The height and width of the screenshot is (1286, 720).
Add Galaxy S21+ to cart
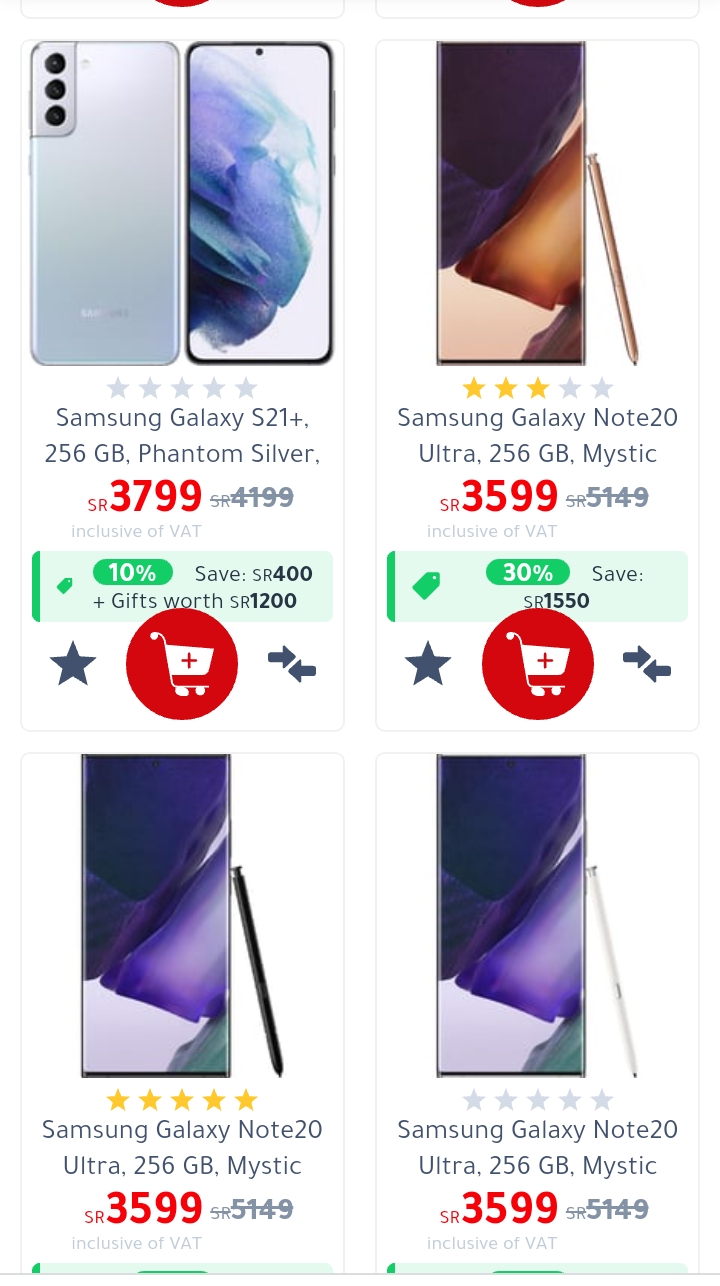pos(182,664)
